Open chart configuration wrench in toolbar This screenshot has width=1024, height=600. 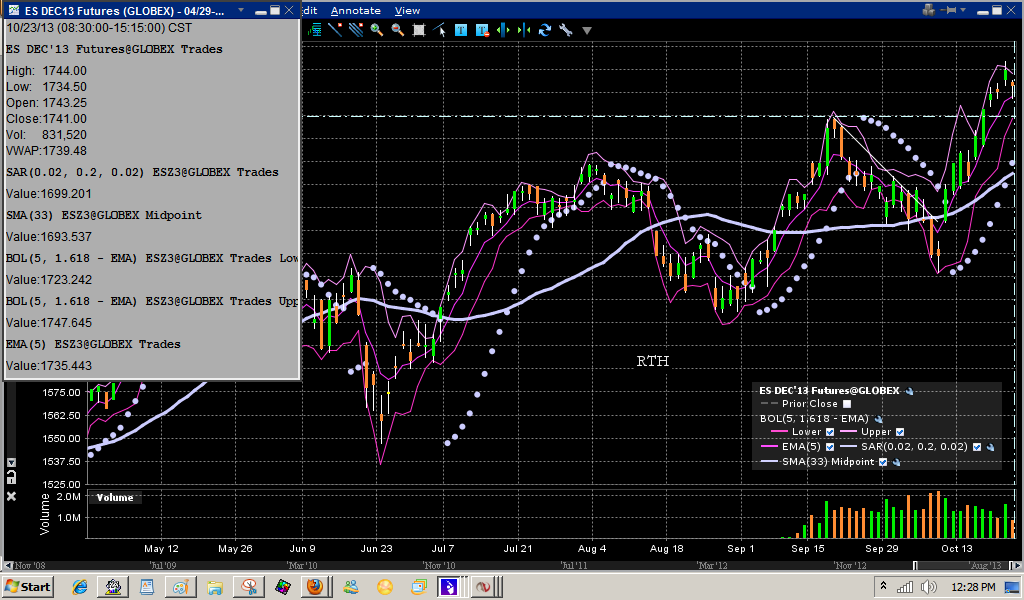coord(566,30)
